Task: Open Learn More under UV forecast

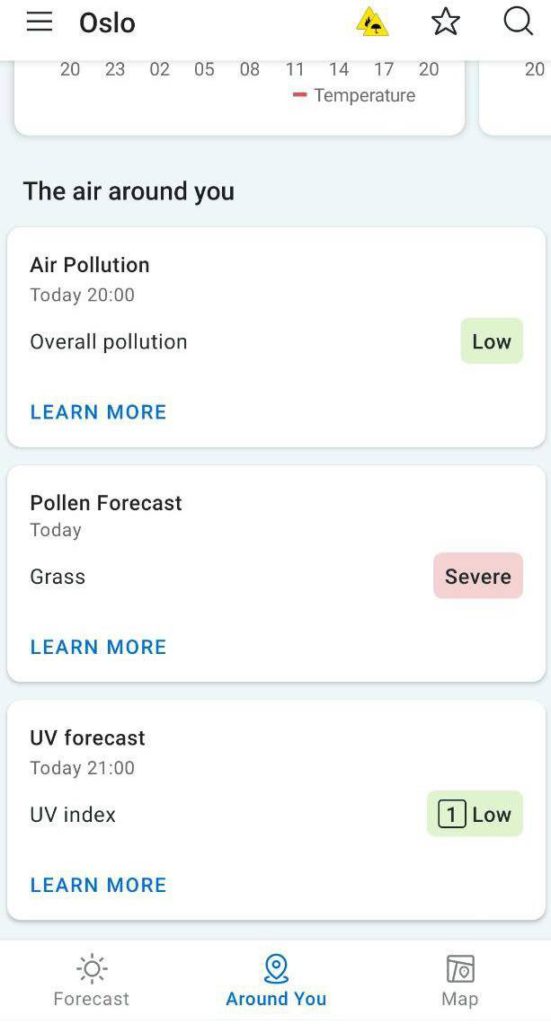Action: point(98,885)
